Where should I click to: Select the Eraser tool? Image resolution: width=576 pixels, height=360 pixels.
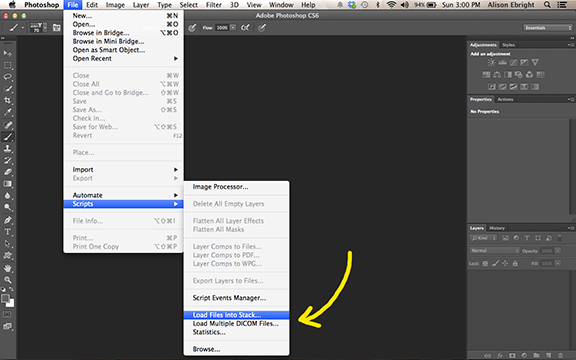coord(7,172)
